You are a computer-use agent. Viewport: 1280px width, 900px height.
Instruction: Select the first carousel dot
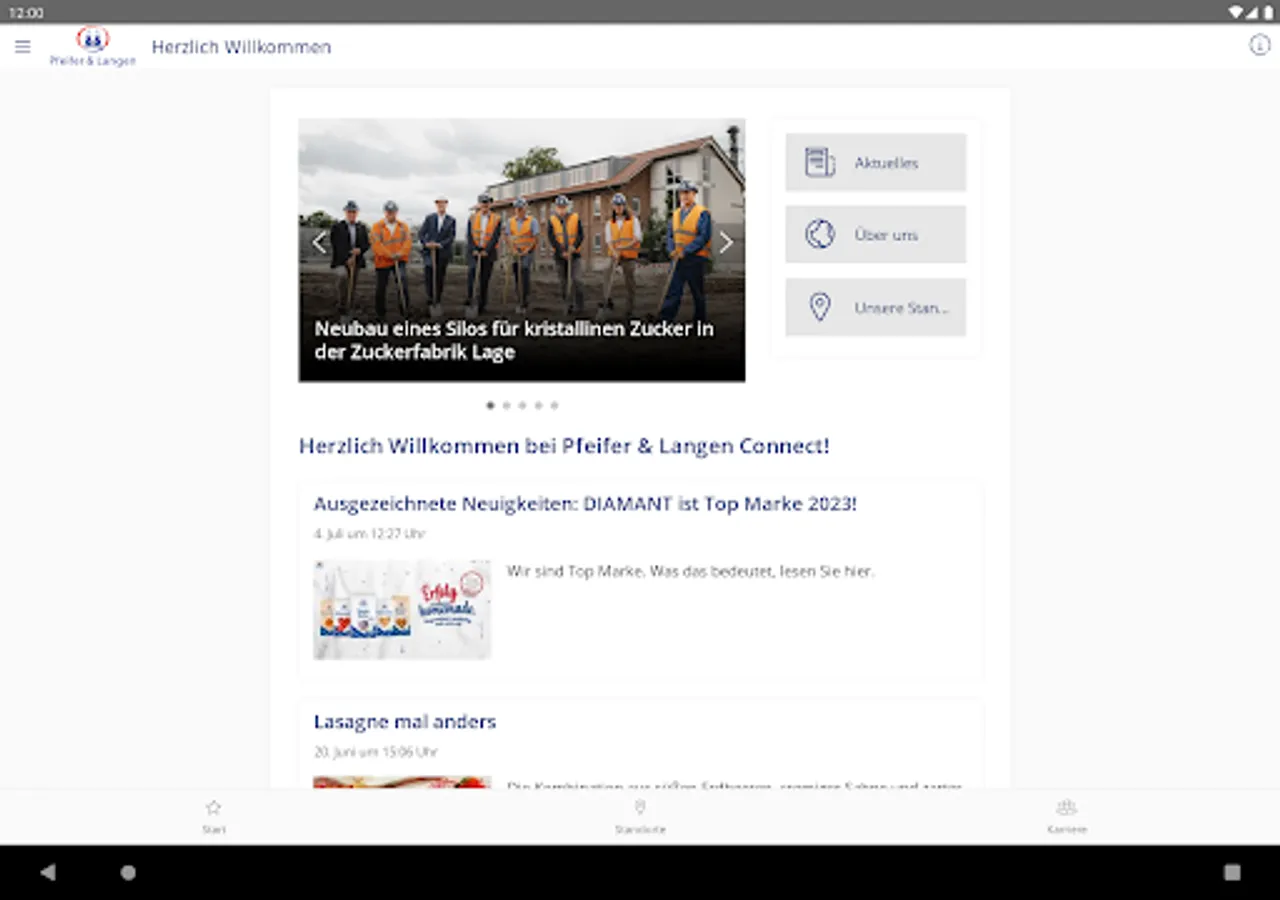pyautogui.click(x=490, y=405)
